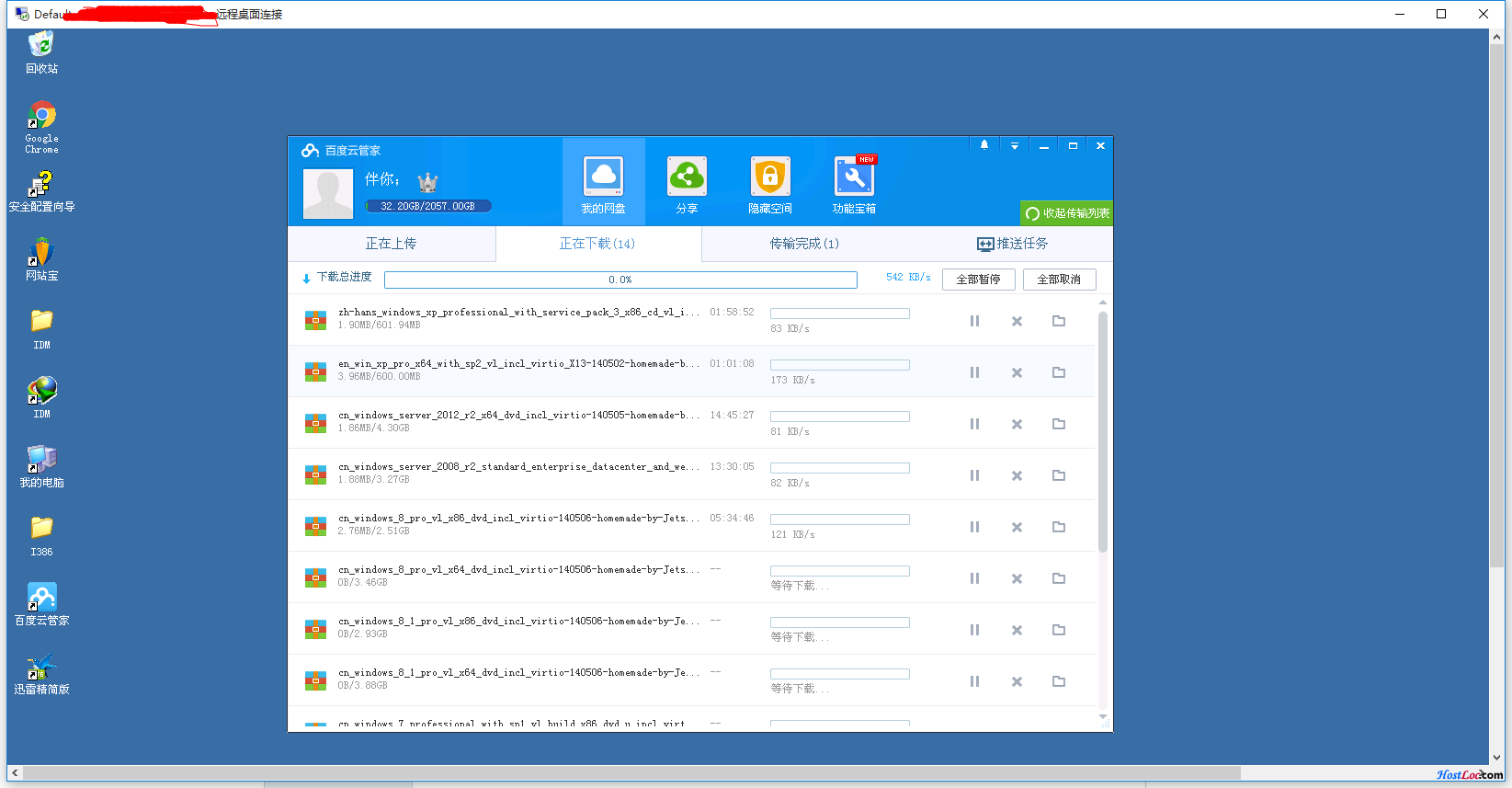Screen dimensions: 1512x788
Task: Open folder for cn_windows_server_2012_r2 download
Action: point(1059,424)
